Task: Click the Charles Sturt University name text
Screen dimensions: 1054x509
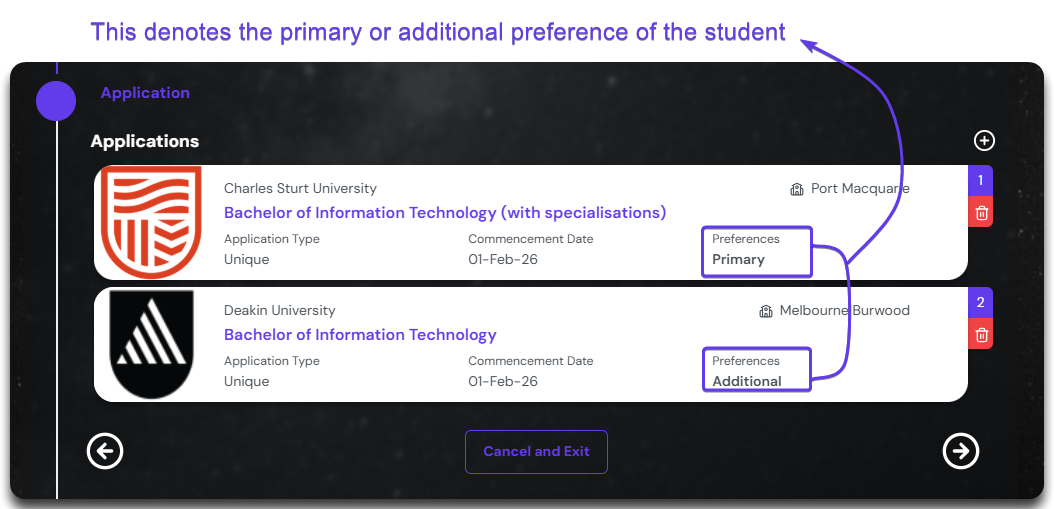Action: click(x=300, y=189)
